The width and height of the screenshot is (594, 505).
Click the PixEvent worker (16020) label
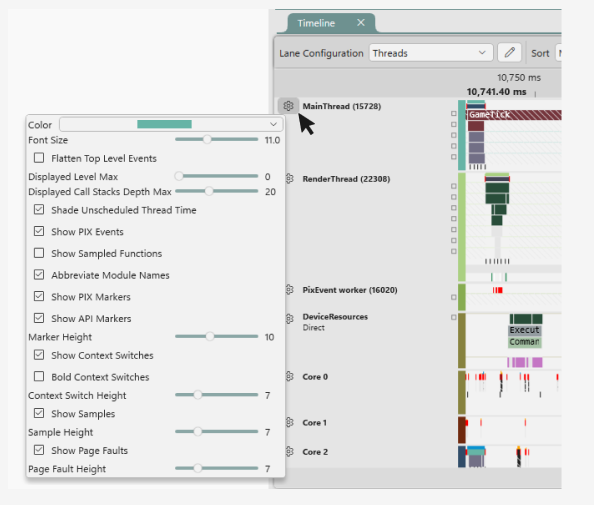350,290
